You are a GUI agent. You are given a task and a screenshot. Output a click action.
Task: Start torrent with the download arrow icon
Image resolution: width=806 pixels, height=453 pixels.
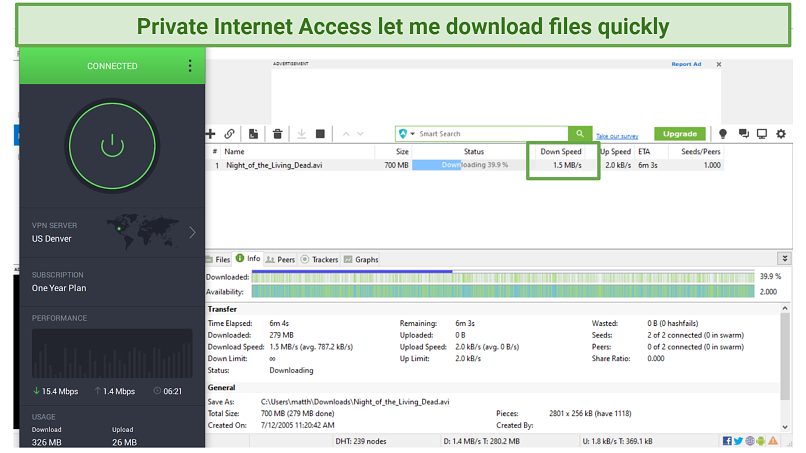(302, 134)
